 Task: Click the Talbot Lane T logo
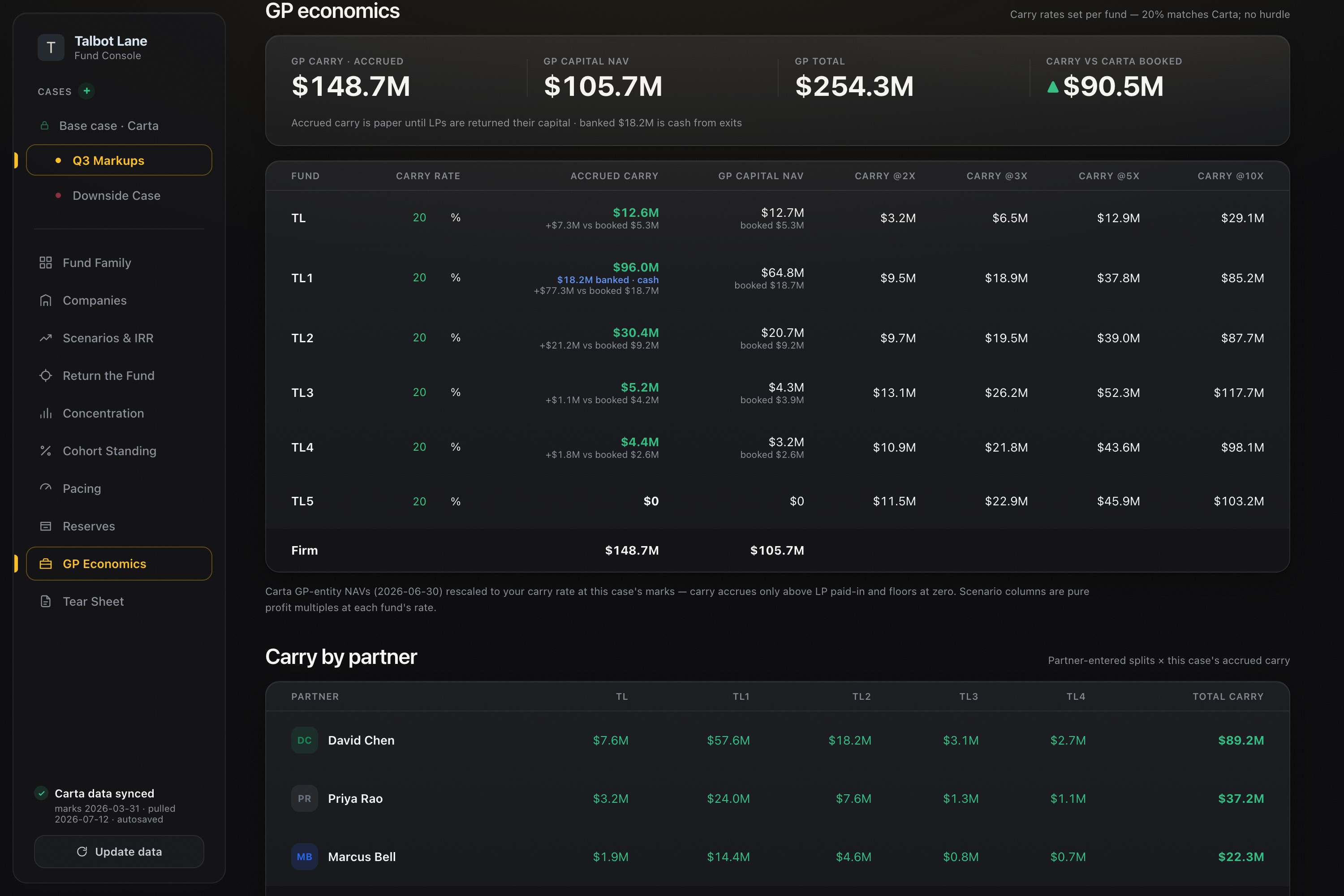51,47
